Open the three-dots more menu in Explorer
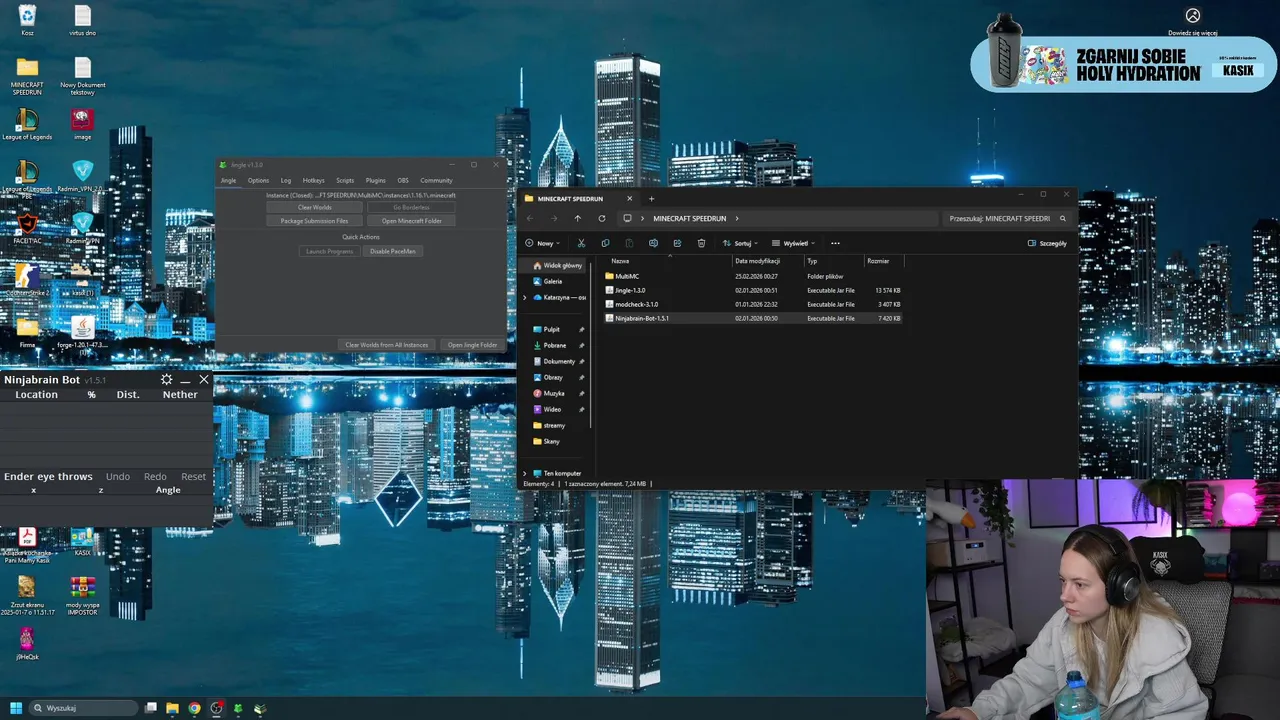 pos(835,243)
